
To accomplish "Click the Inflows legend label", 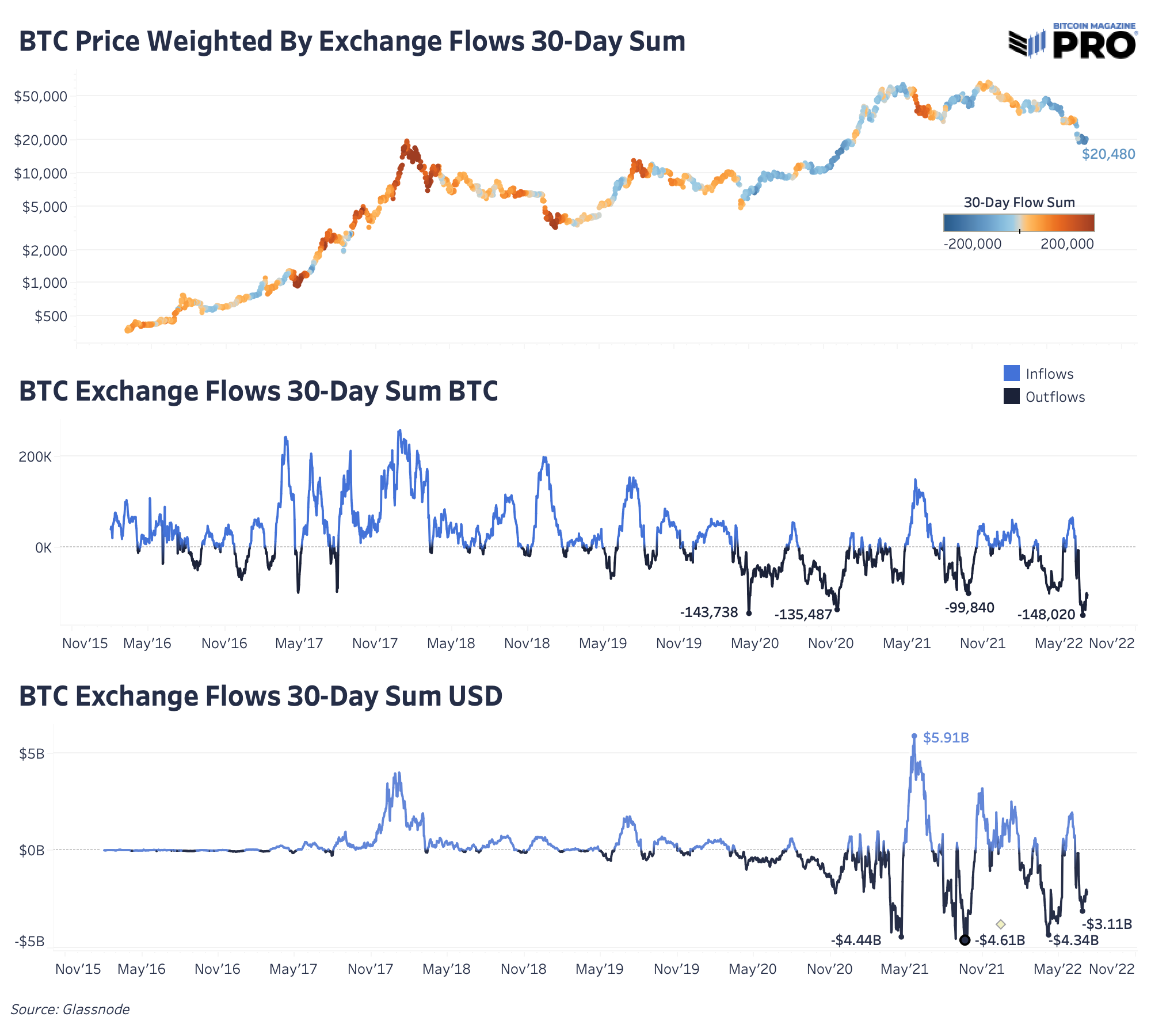I will (x=1050, y=374).
